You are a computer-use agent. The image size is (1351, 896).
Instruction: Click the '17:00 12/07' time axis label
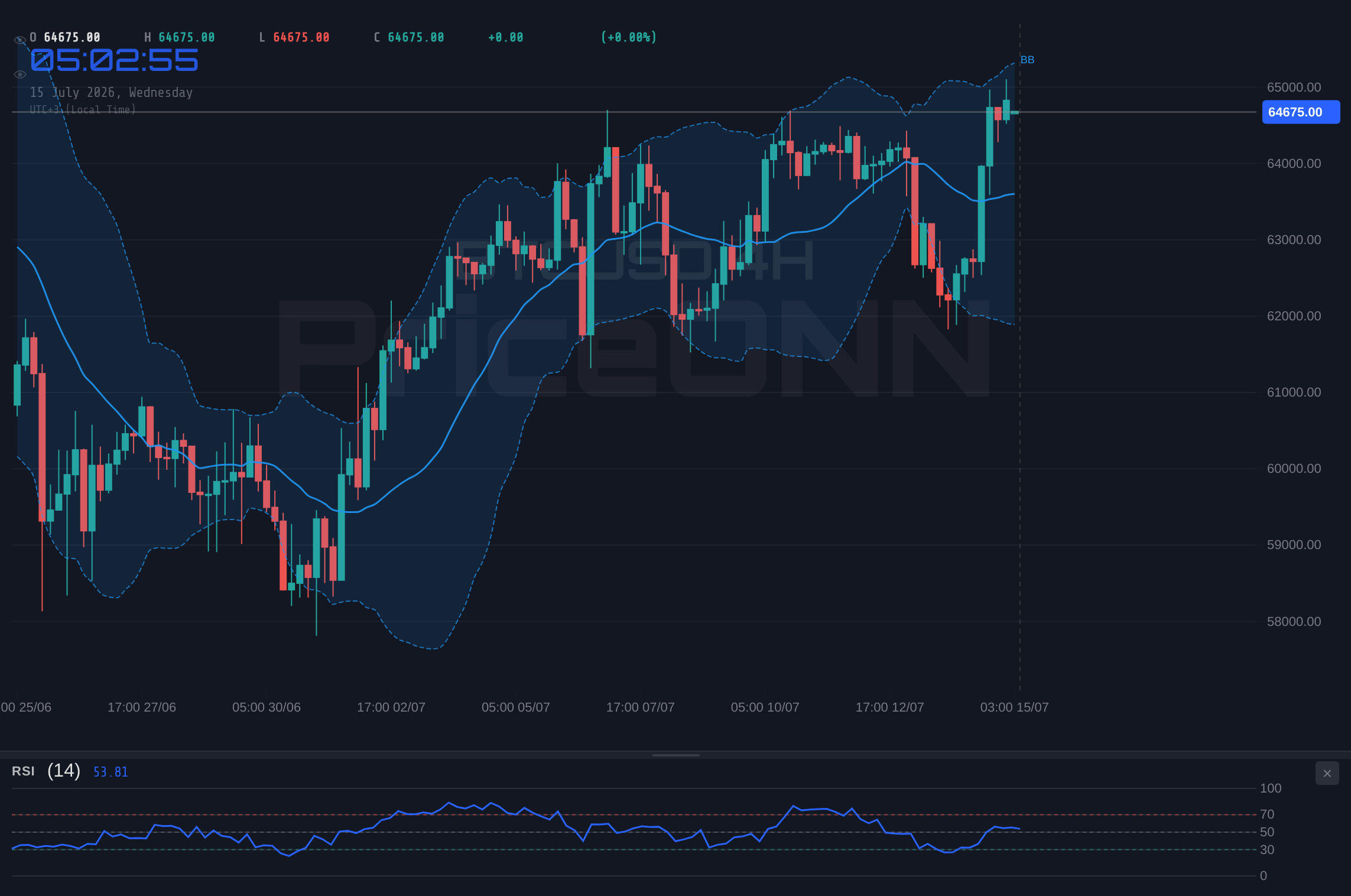click(x=890, y=707)
